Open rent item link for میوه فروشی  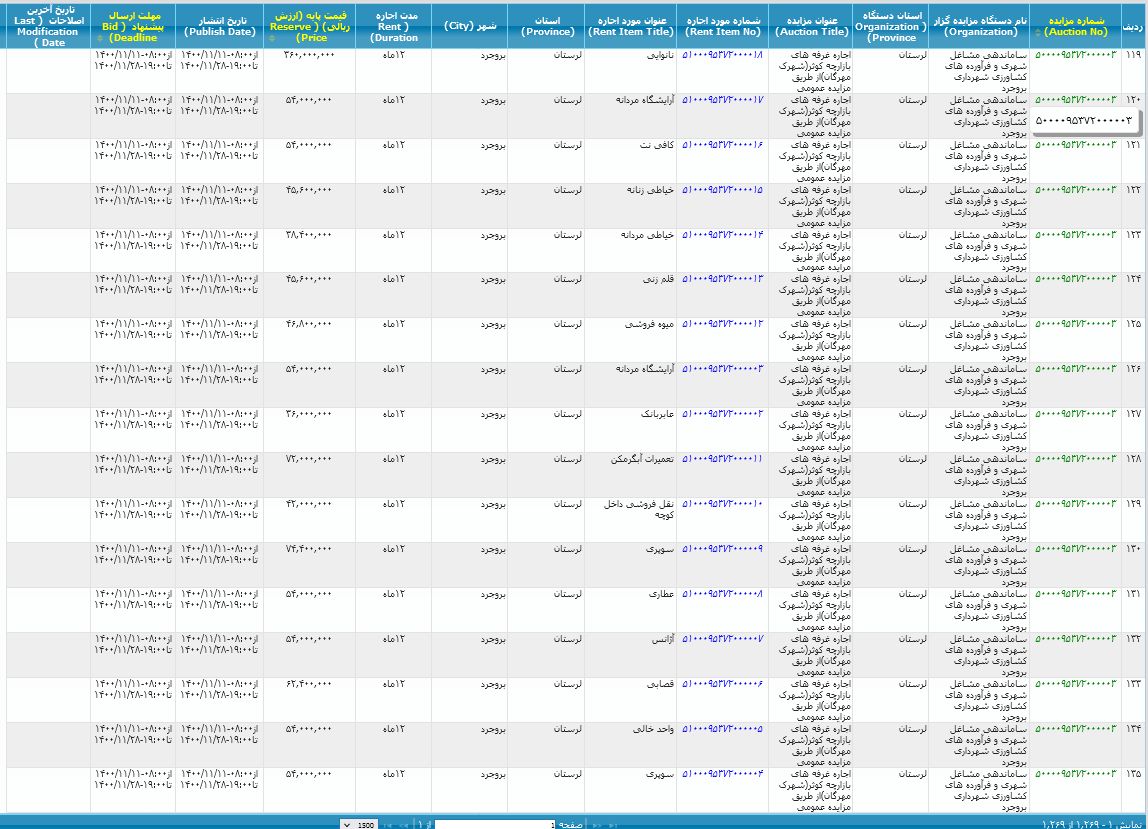click(722, 324)
